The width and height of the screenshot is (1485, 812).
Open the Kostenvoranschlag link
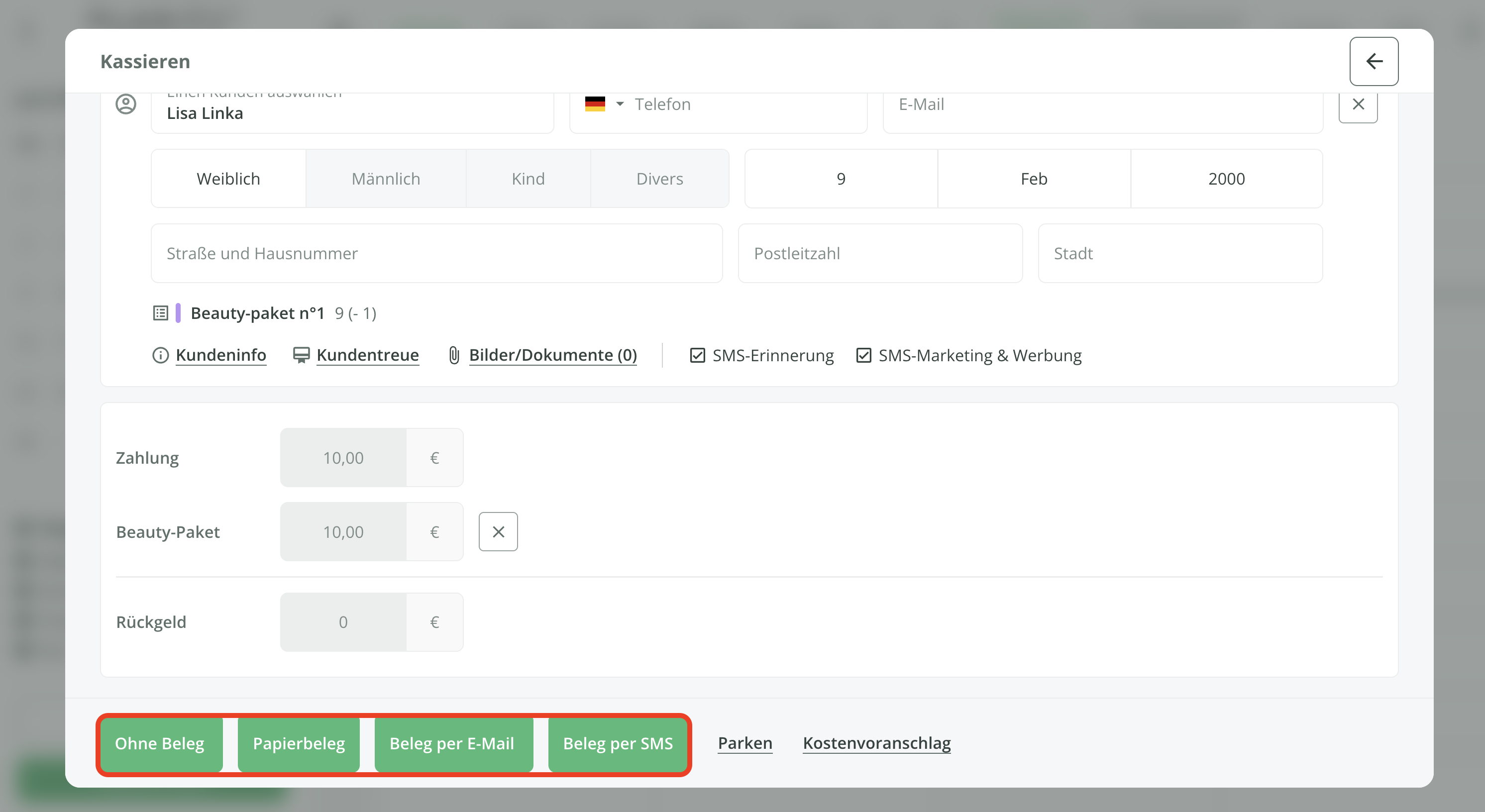(x=876, y=743)
